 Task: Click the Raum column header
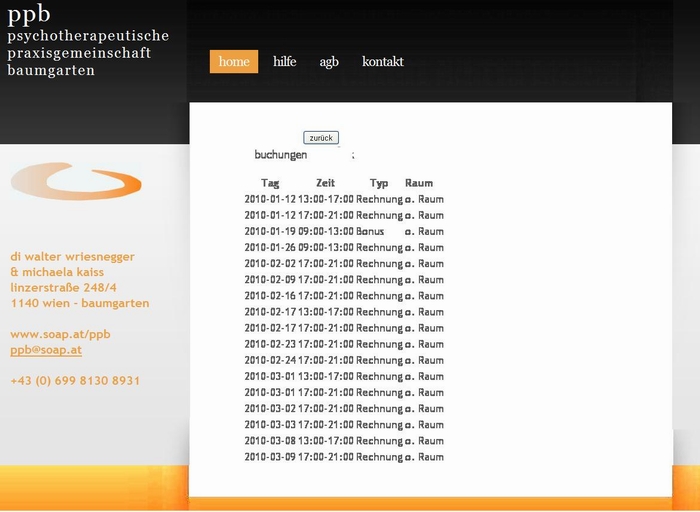click(x=419, y=183)
